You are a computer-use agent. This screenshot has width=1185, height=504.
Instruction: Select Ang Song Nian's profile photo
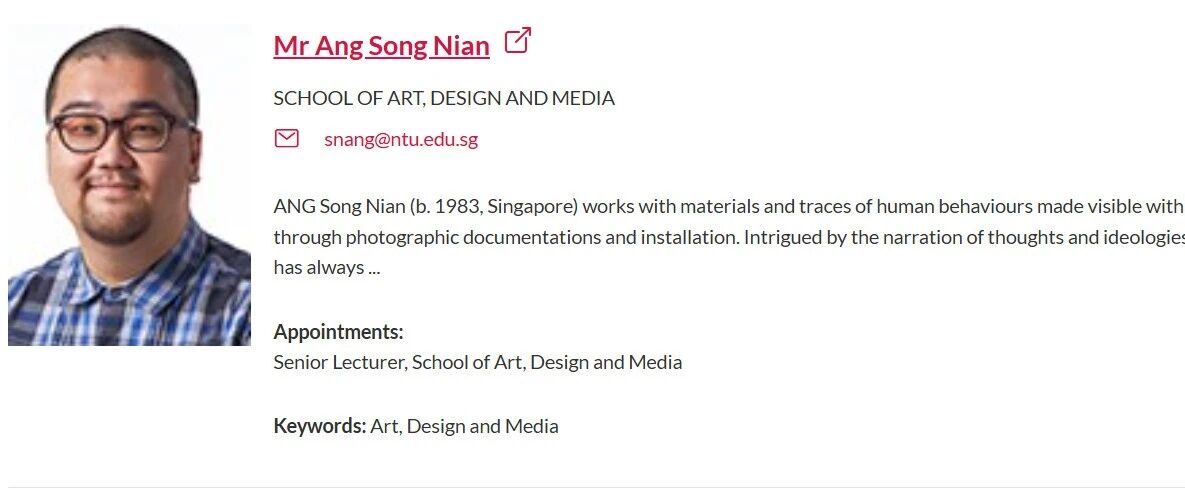pos(130,185)
